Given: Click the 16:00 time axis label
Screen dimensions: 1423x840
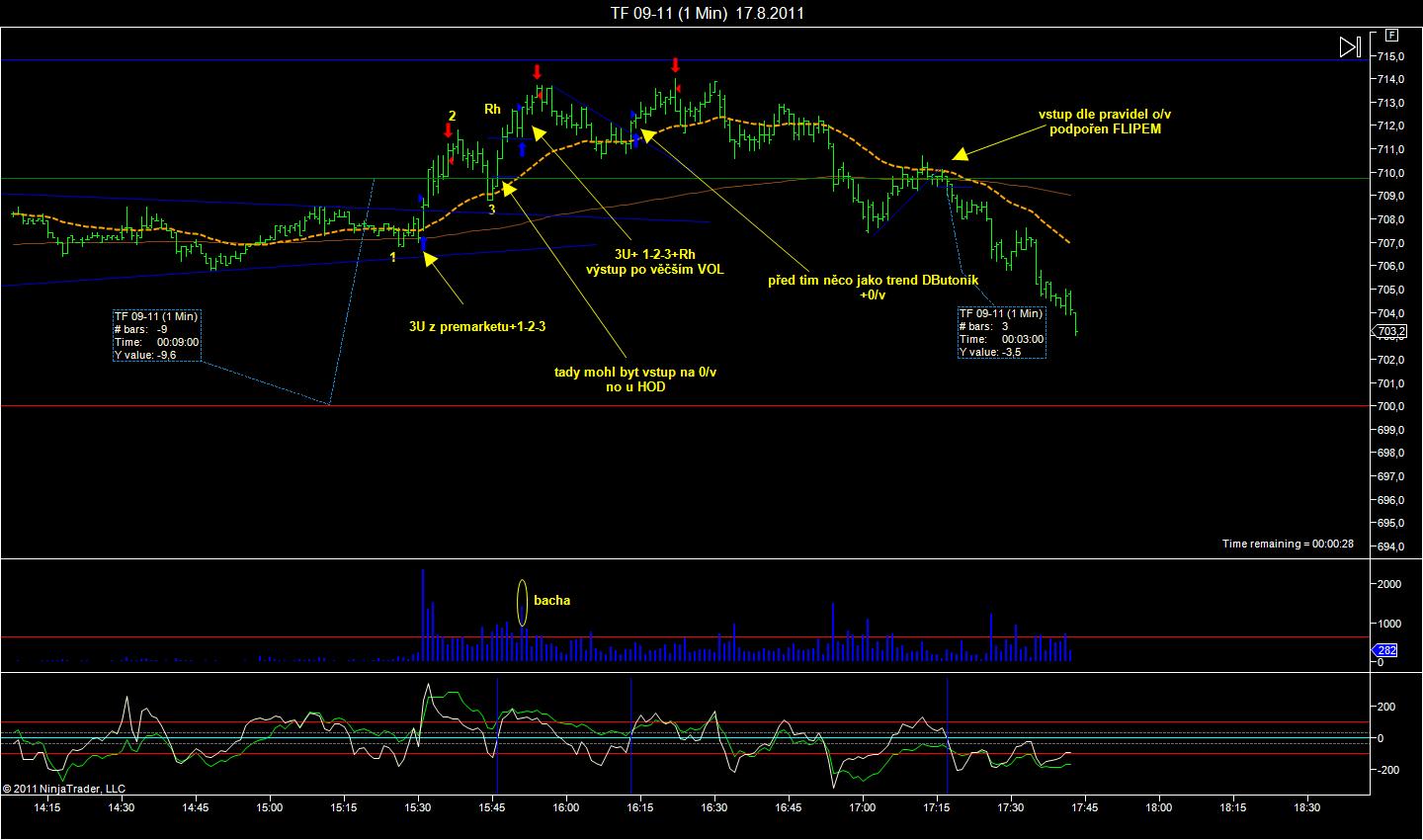Looking at the screenshot, I should [566, 806].
